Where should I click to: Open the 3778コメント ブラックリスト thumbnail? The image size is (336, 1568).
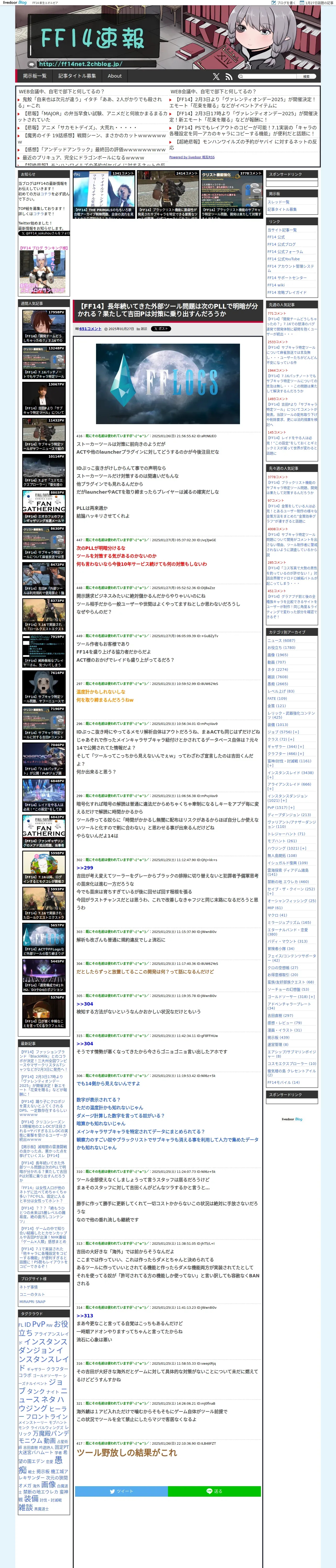tap(232, 195)
